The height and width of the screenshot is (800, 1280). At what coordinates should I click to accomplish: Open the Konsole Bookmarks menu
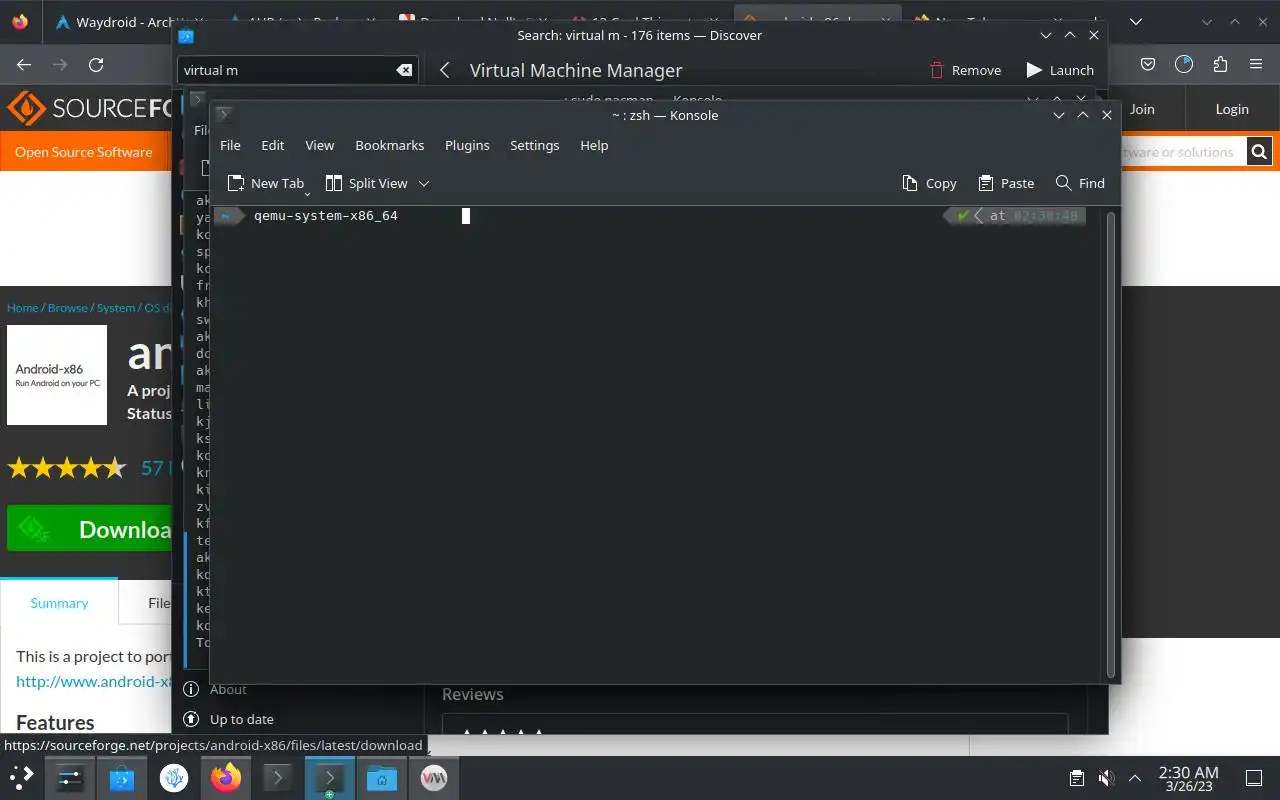pos(390,145)
